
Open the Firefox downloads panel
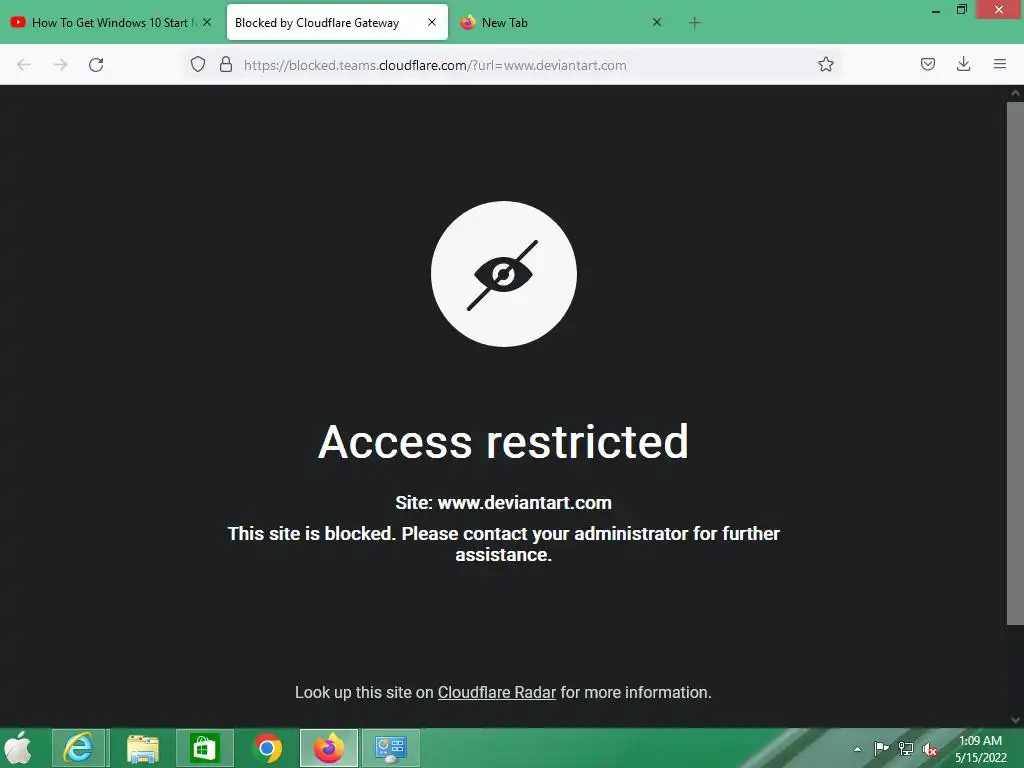(963, 64)
